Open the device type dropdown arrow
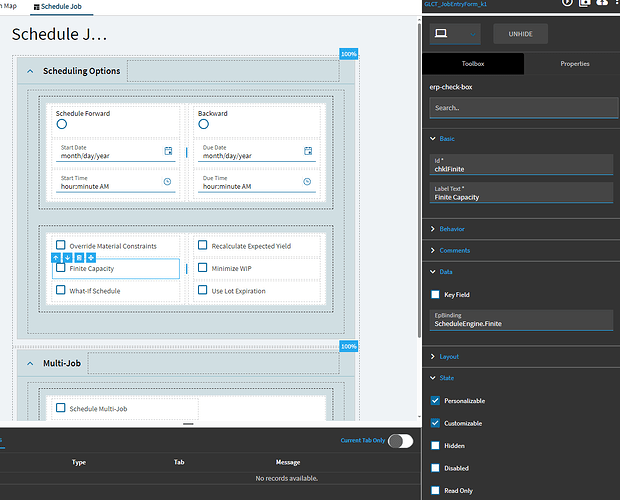This screenshot has height=500, width=620. pos(473,34)
